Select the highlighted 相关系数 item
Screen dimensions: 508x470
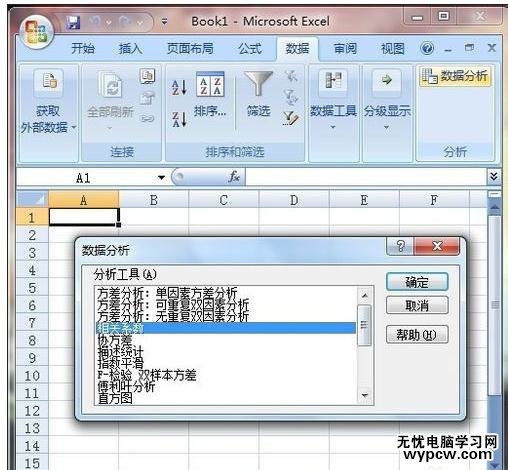(226, 328)
